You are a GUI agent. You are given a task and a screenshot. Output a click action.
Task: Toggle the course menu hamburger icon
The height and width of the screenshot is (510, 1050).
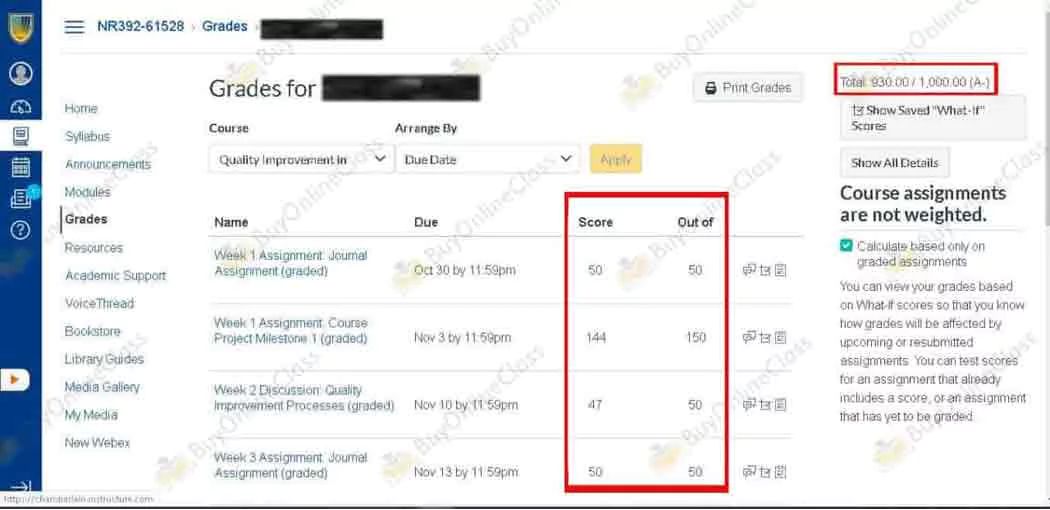[74, 27]
